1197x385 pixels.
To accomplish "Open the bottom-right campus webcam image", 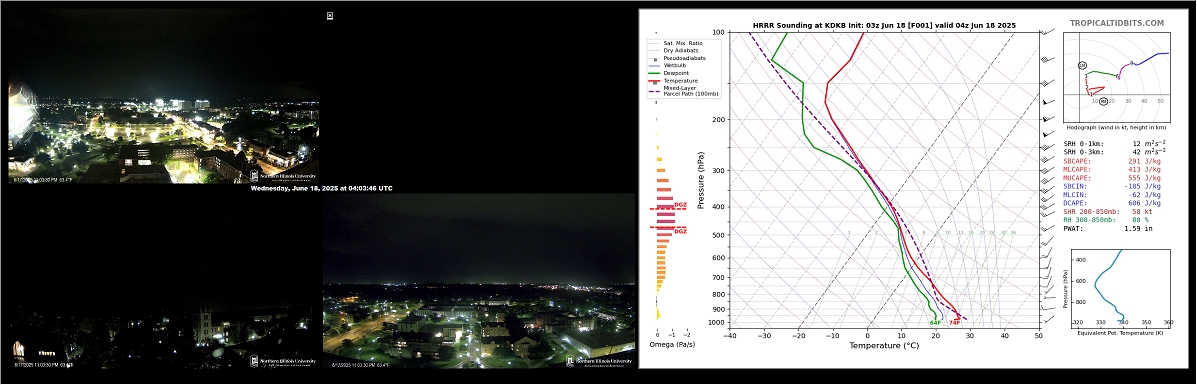I will coord(479,285).
